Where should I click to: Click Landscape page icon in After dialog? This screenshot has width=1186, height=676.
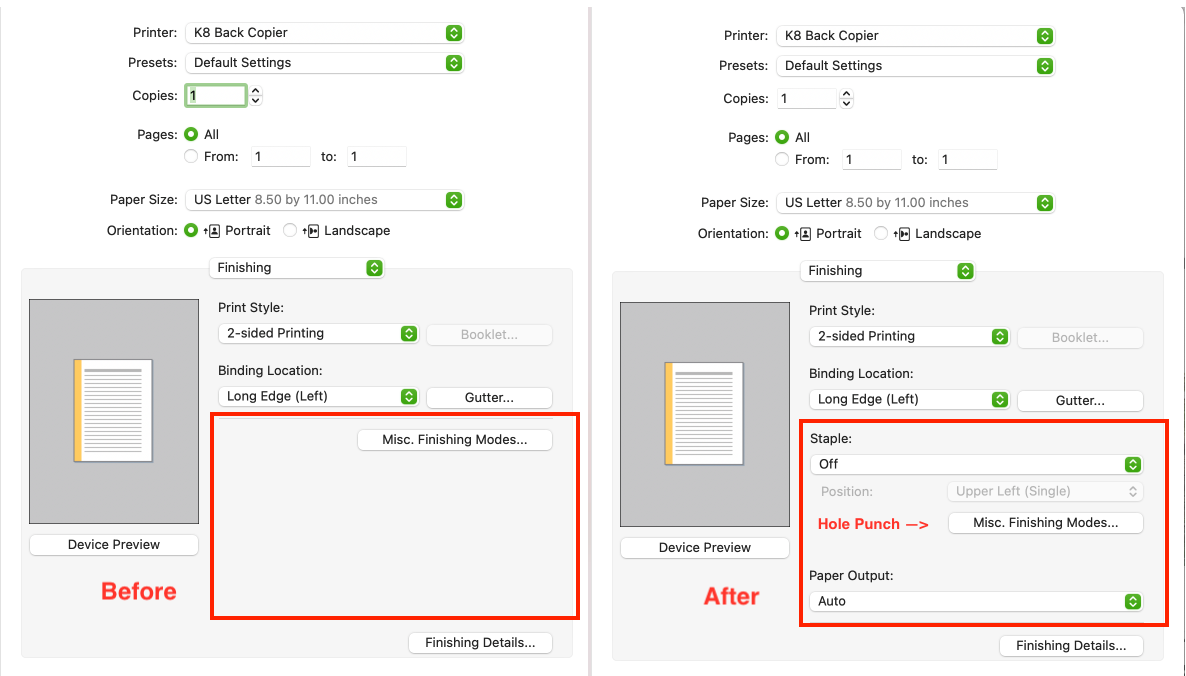pyautogui.click(x=902, y=234)
